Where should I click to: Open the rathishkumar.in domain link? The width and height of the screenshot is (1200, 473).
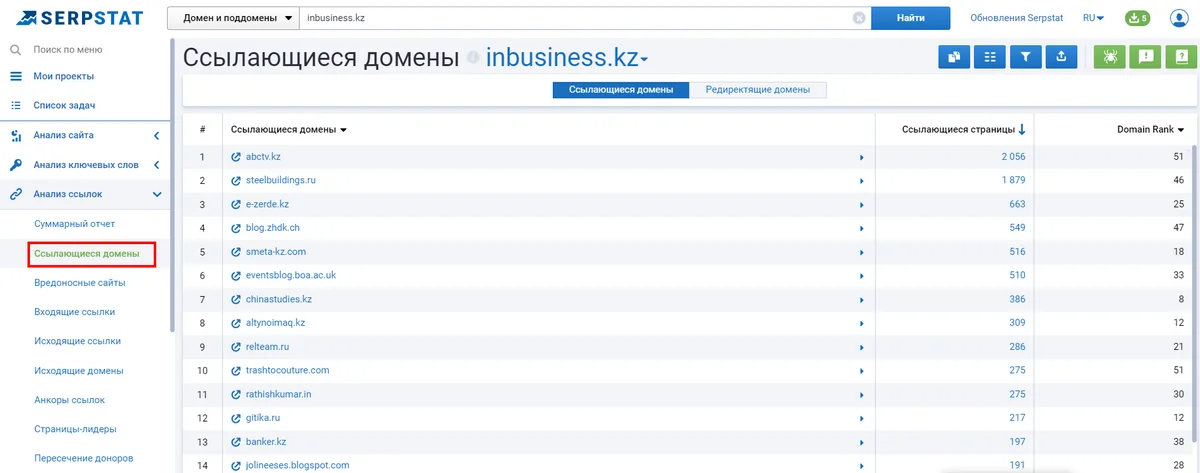pos(279,394)
